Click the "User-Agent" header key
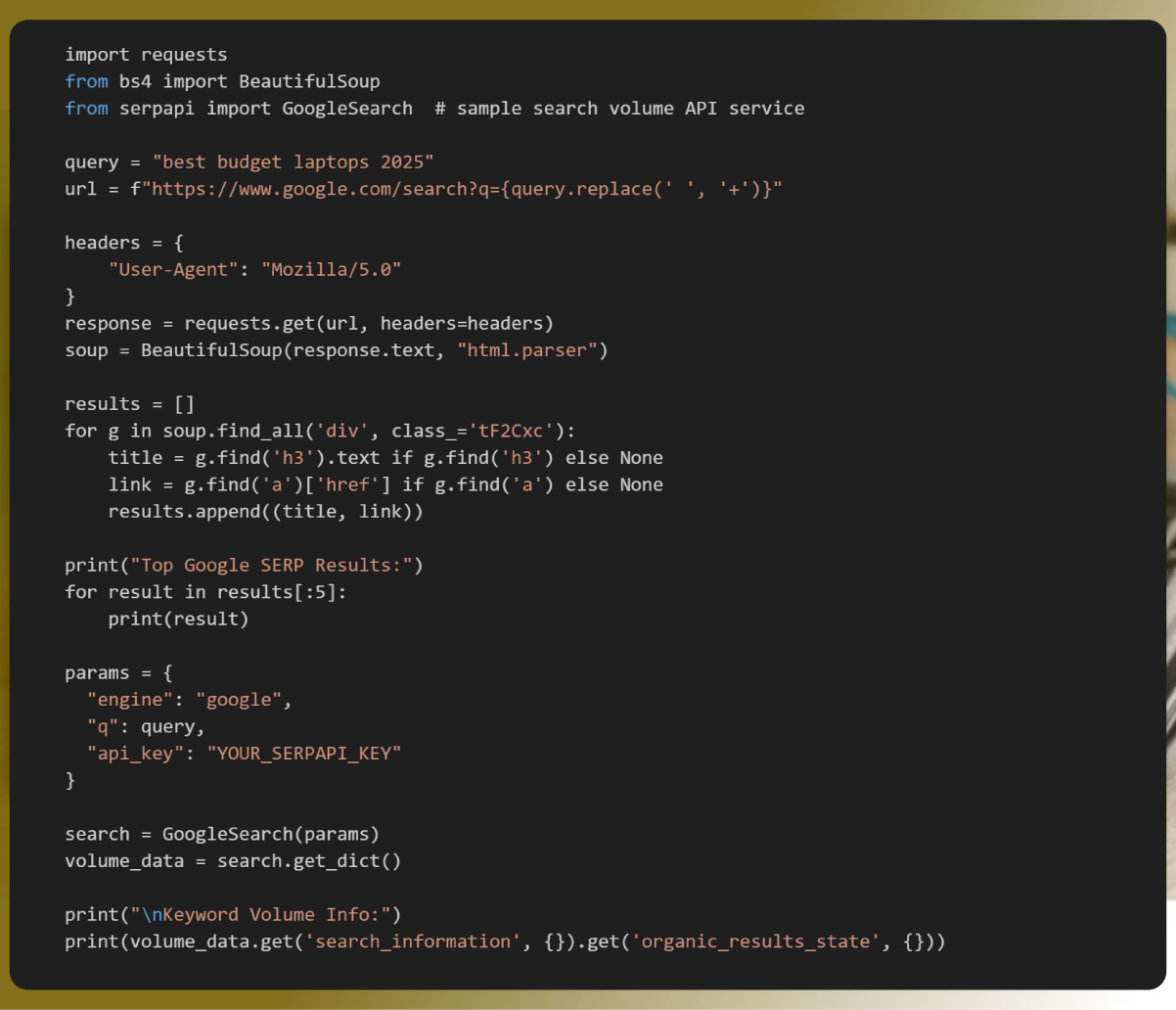 pos(173,269)
